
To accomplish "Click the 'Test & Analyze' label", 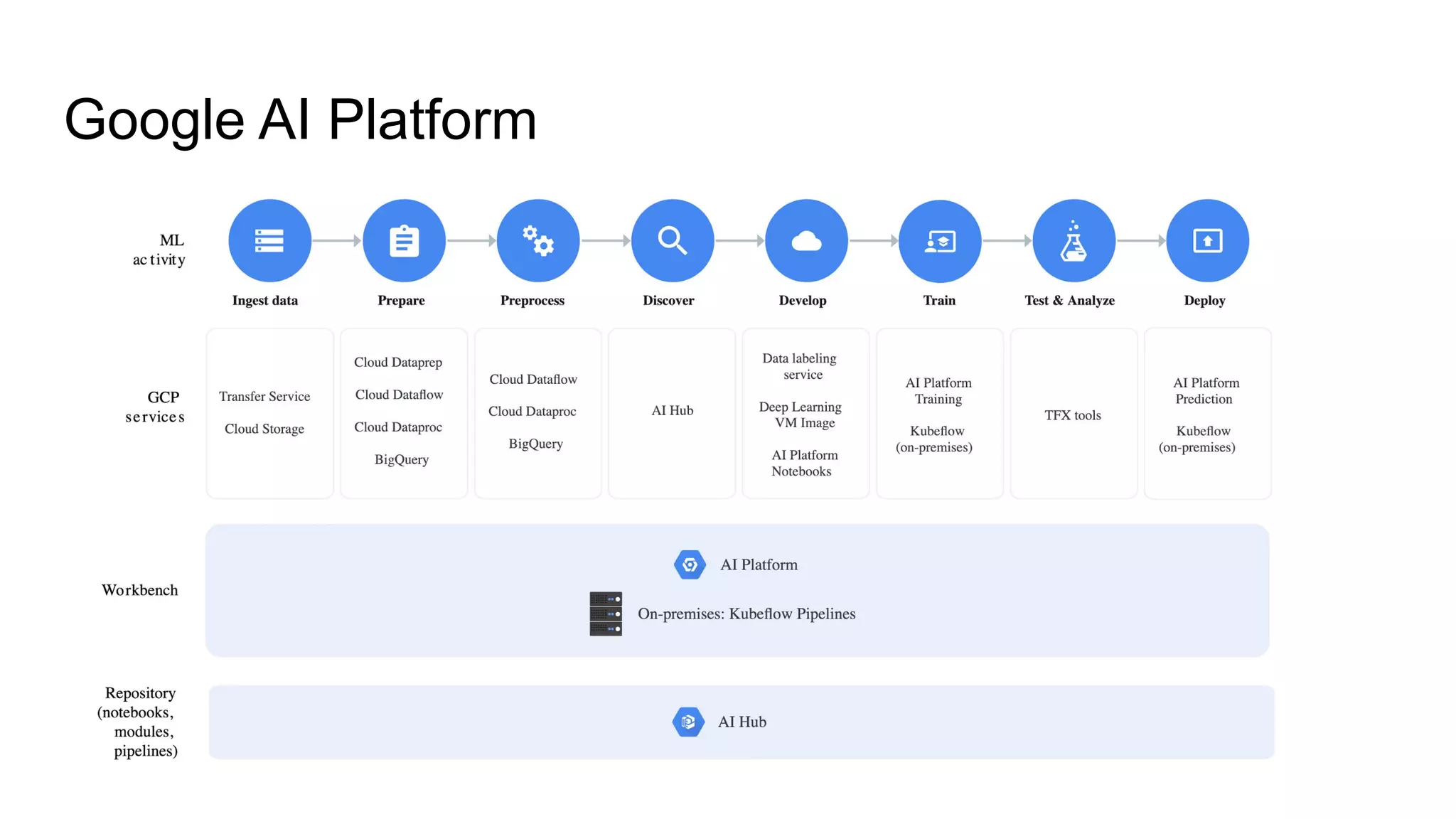I will point(1069,301).
